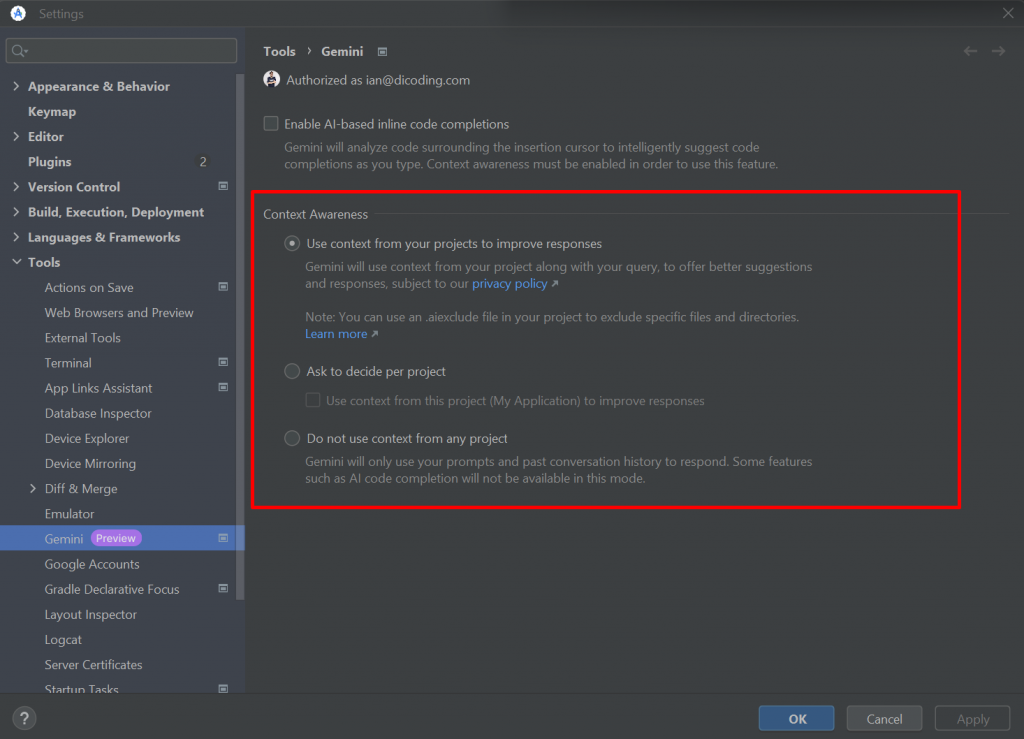Image resolution: width=1024 pixels, height=739 pixels.
Task: Open help via the question mark icon
Action: click(x=23, y=717)
